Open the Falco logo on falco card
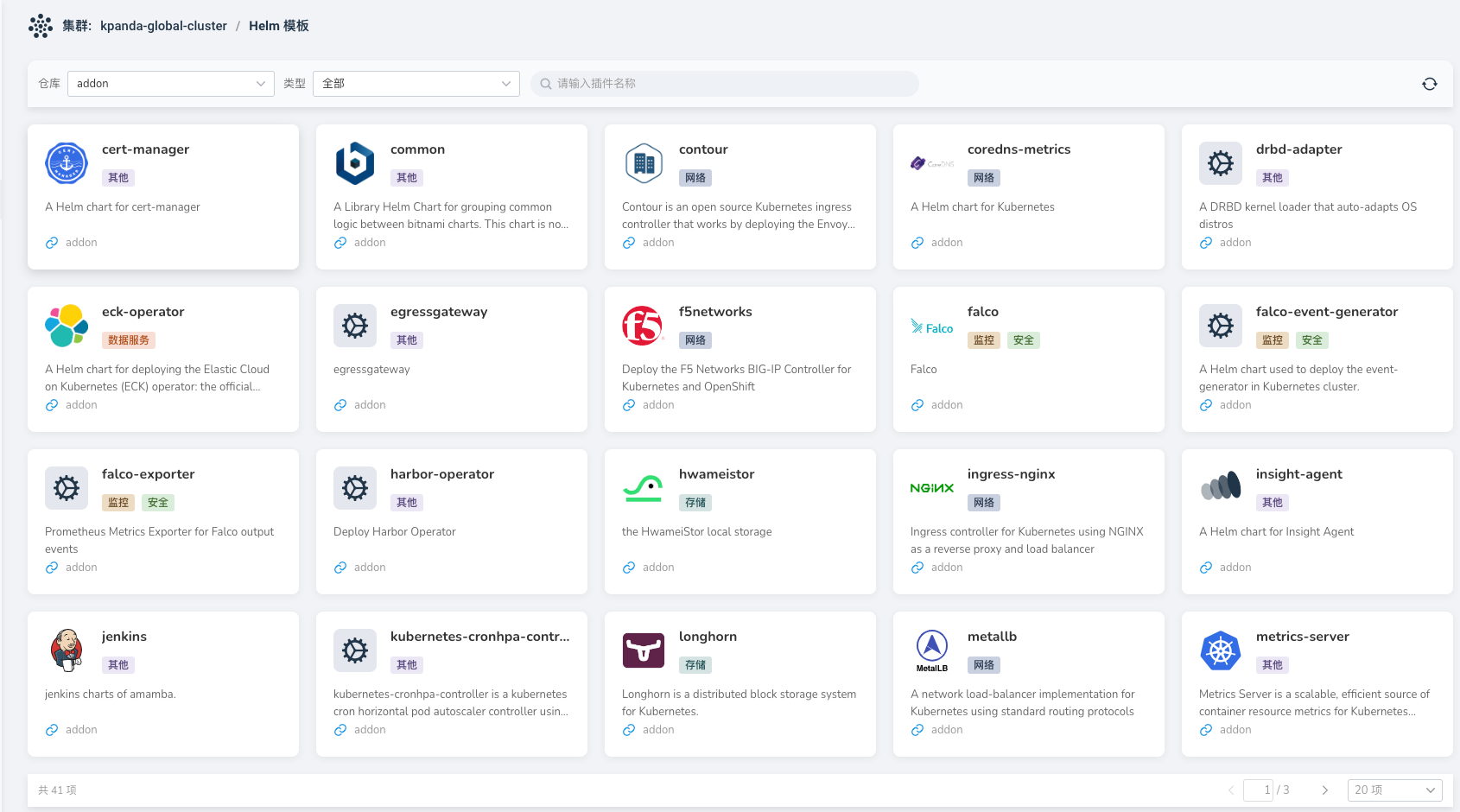 pyautogui.click(x=932, y=327)
